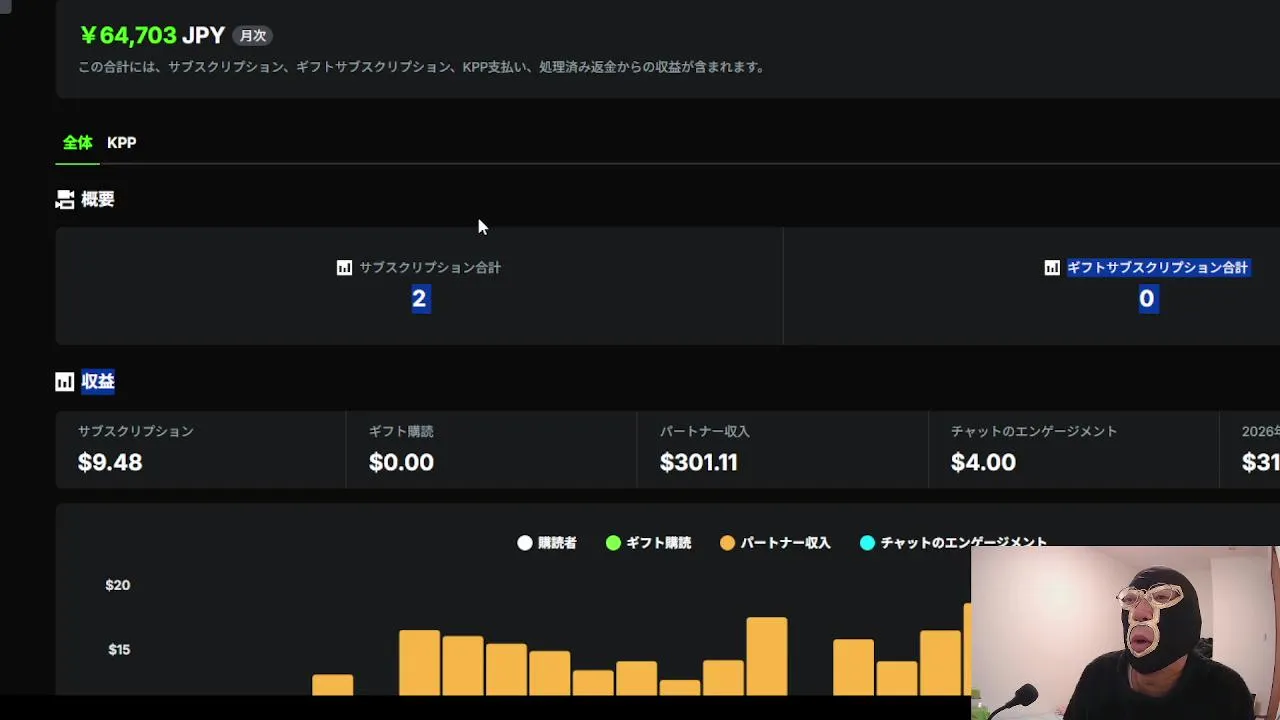Screen dimensions: 1280x720
Task: Click the 収益 section chart icon
Action: click(65, 382)
